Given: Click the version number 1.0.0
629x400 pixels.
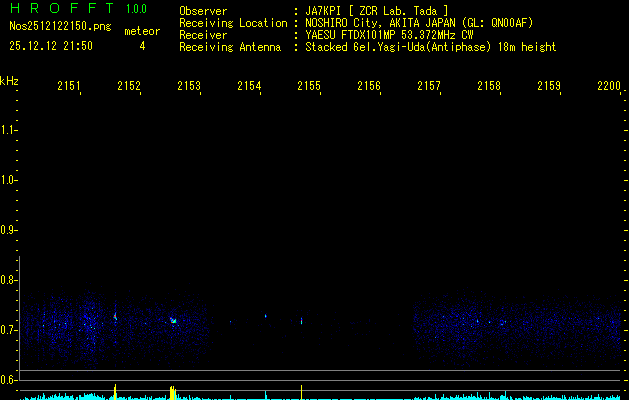Looking at the screenshot, I should (136, 9).
